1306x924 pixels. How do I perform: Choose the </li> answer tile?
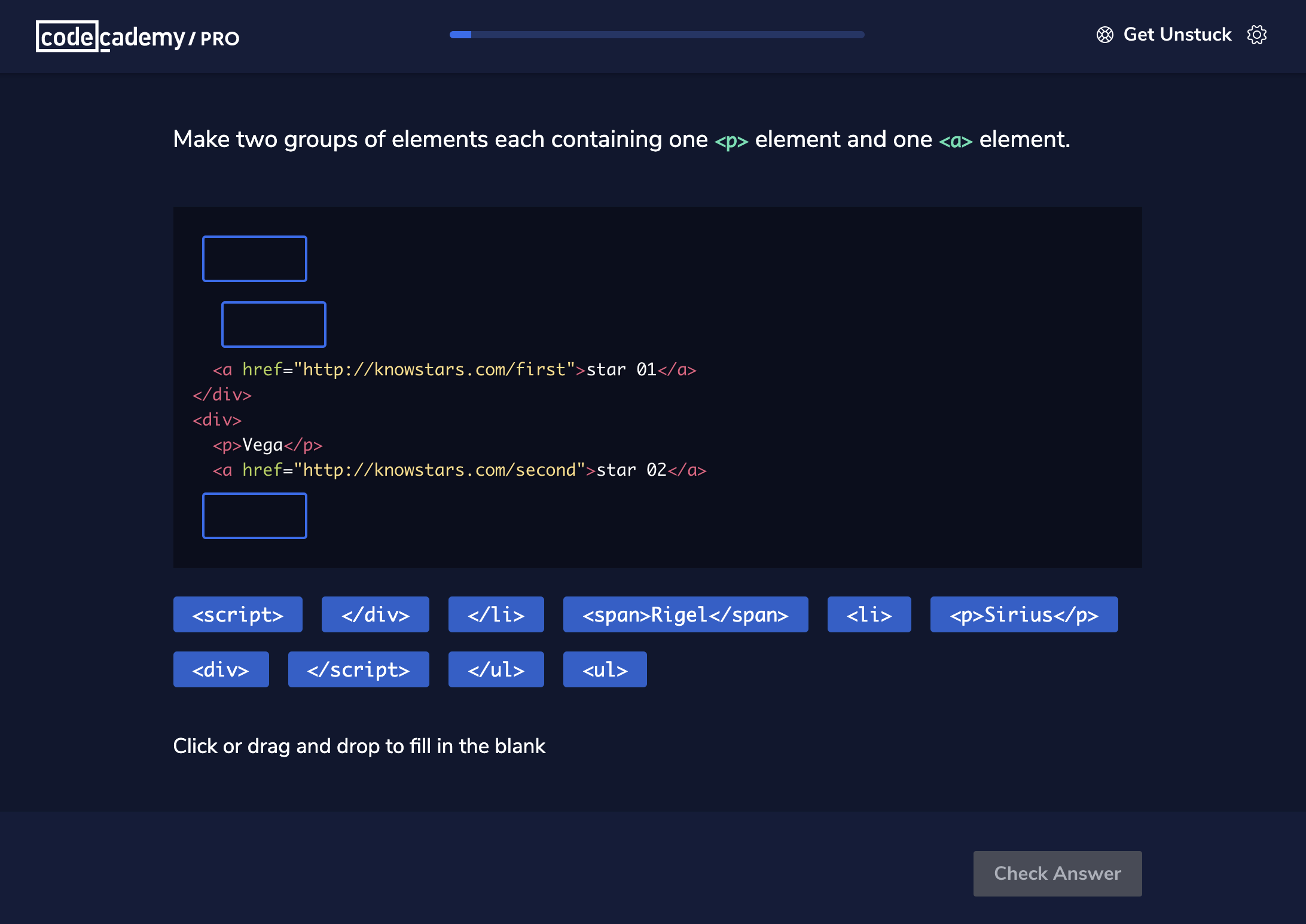pyautogui.click(x=496, y=614)
